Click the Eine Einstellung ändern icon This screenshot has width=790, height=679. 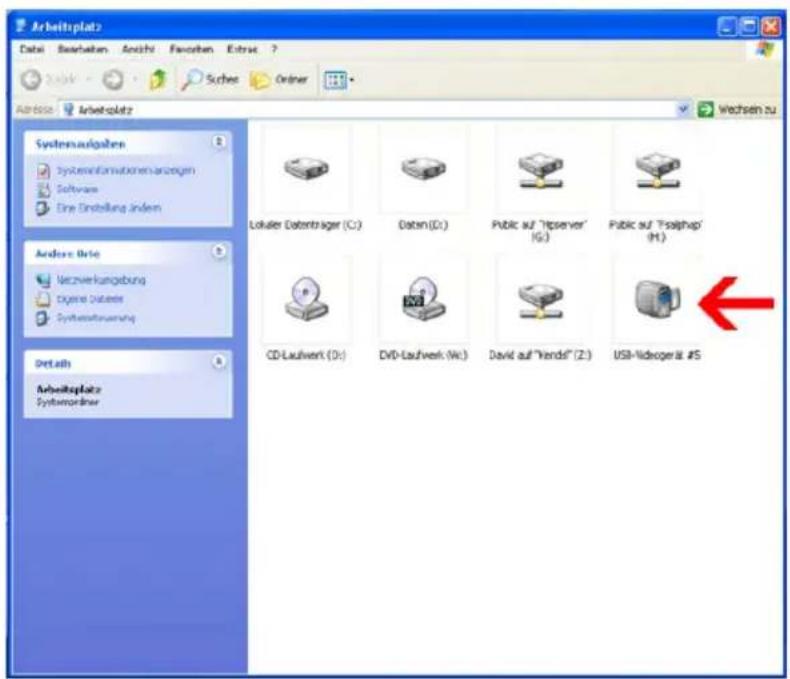[43, 208]
